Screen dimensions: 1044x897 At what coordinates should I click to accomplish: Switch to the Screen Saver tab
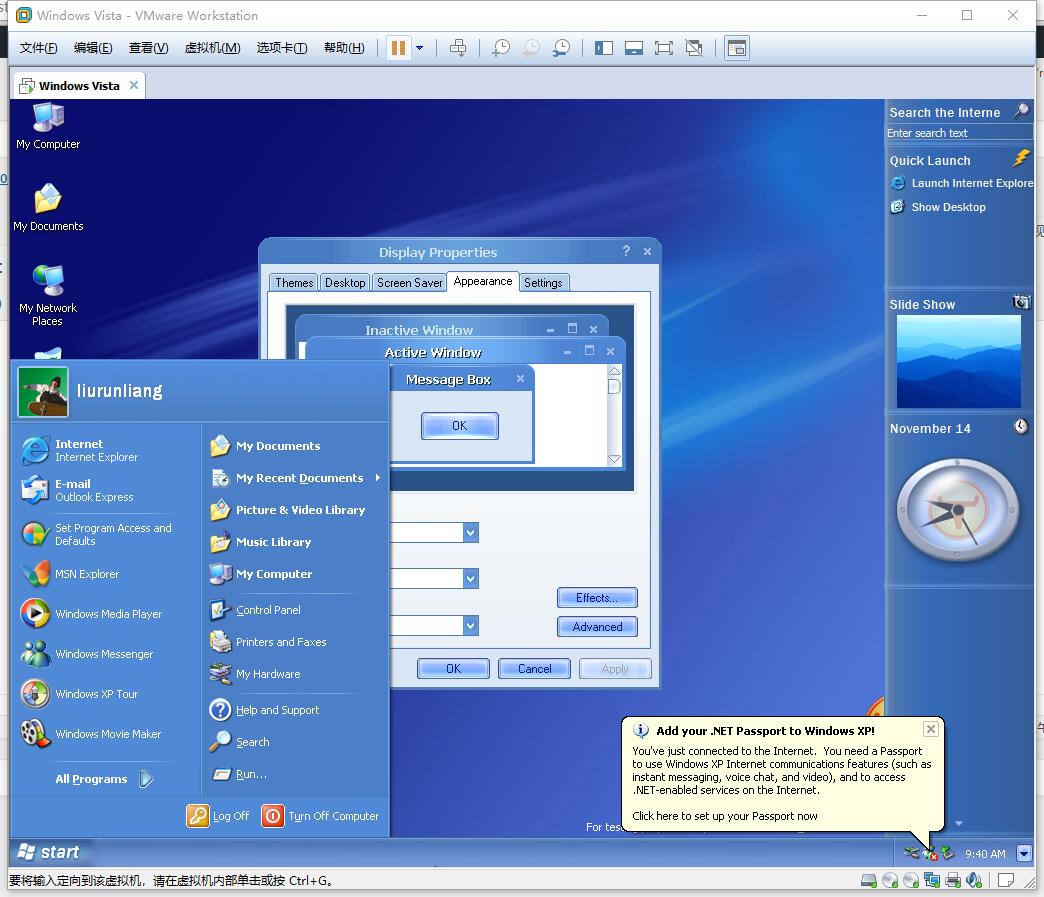[409, 283]
